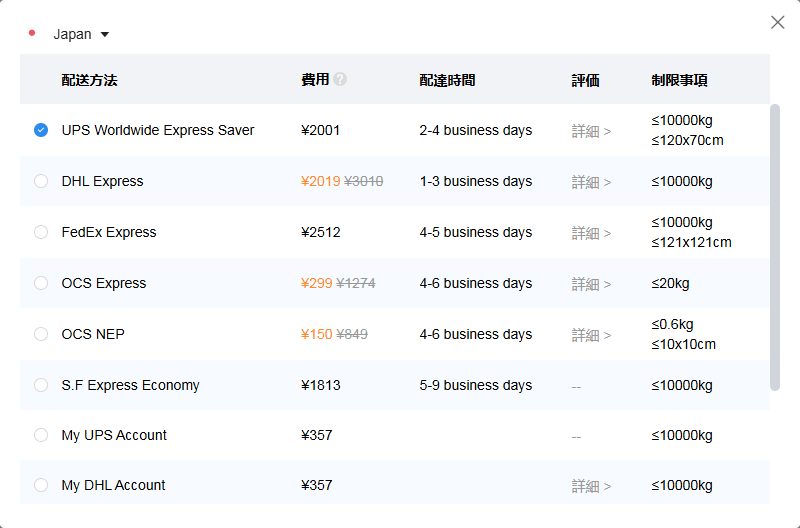Open 詳細 rating link for UPS Worldwide Express Saver

(591, 131)
